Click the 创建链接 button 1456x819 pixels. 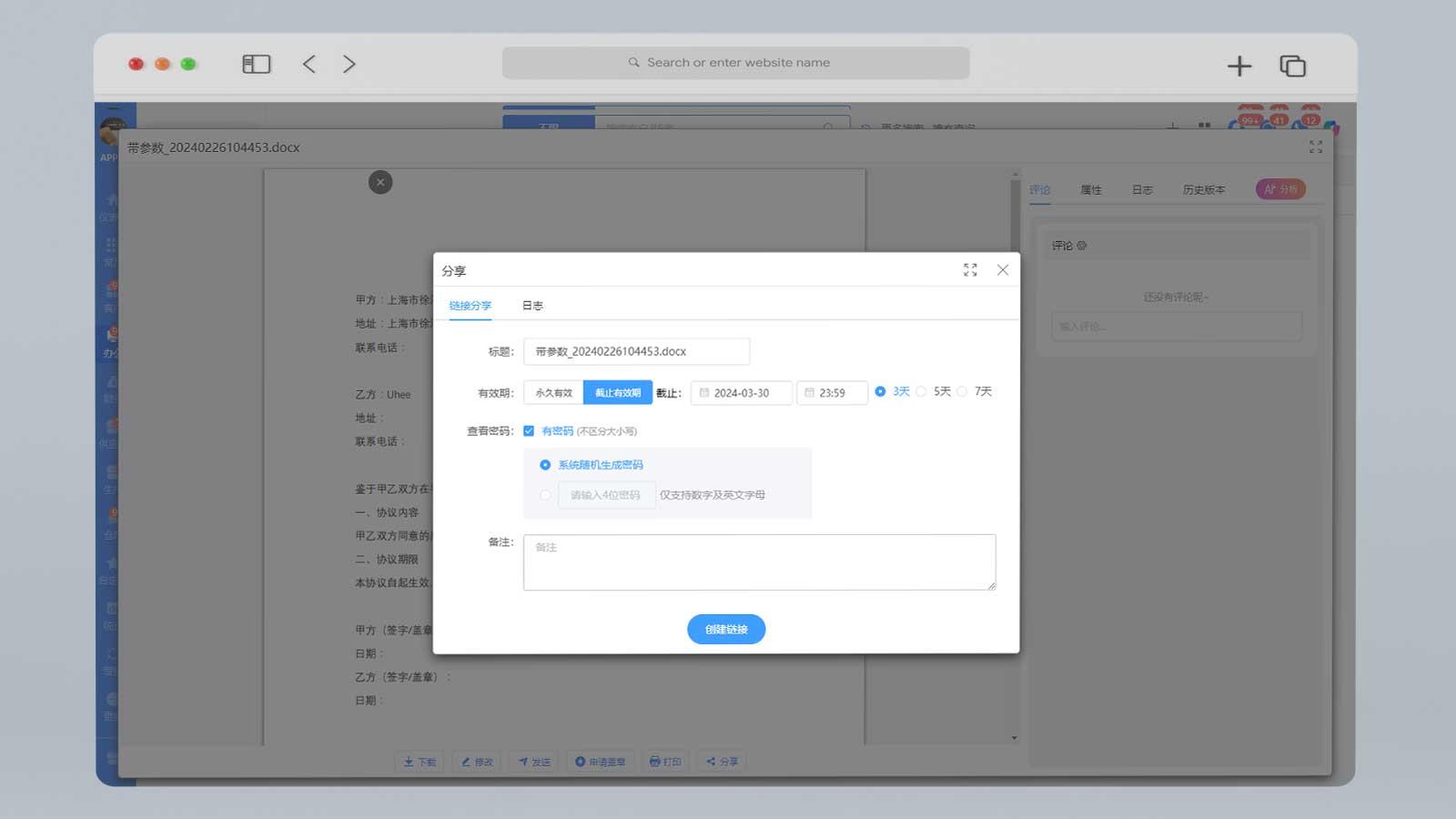click(725, 629)
